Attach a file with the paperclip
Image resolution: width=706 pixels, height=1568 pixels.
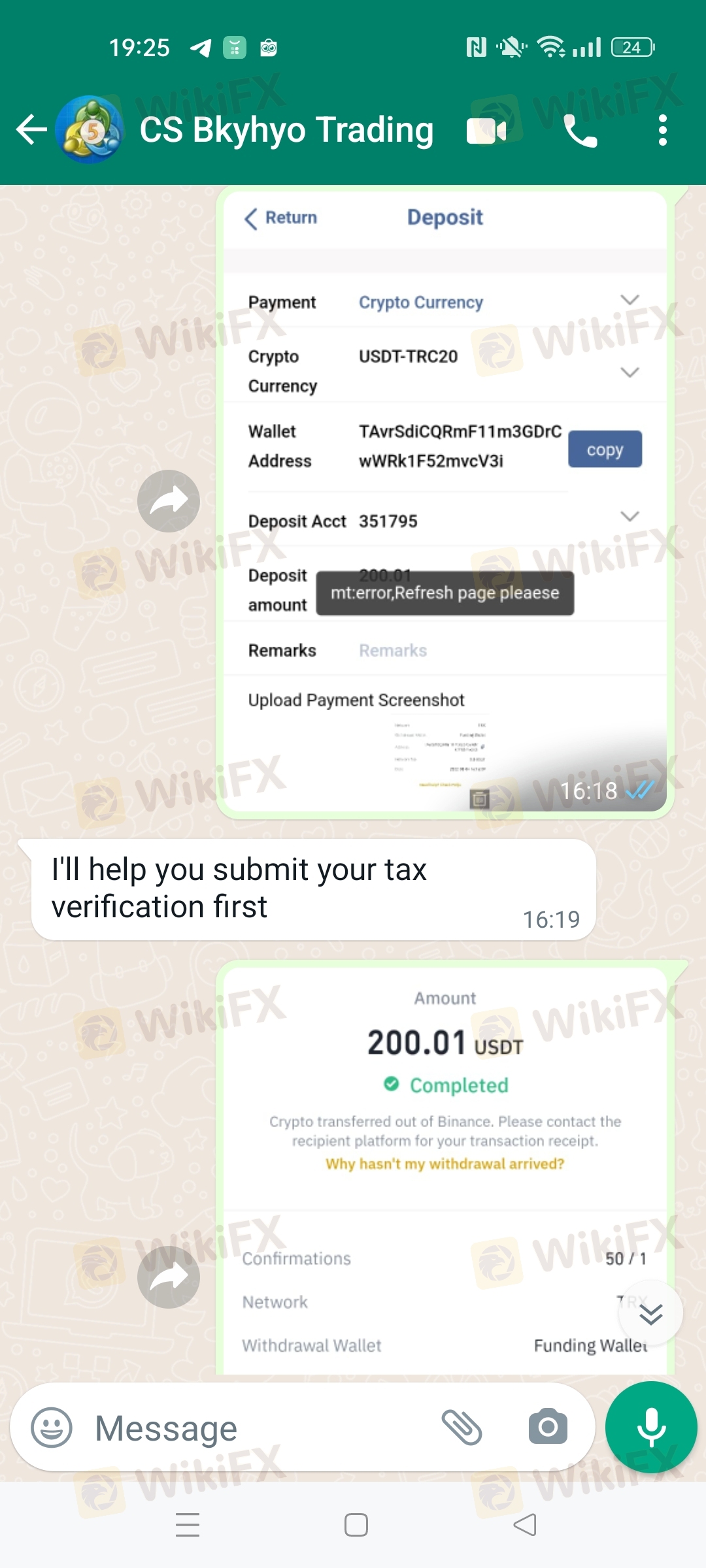(x=462, y=1427)
